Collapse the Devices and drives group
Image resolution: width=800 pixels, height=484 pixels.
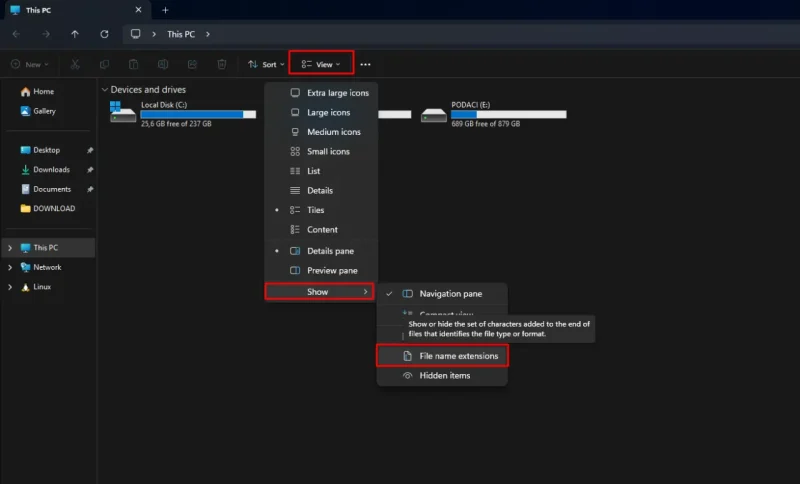105,89
